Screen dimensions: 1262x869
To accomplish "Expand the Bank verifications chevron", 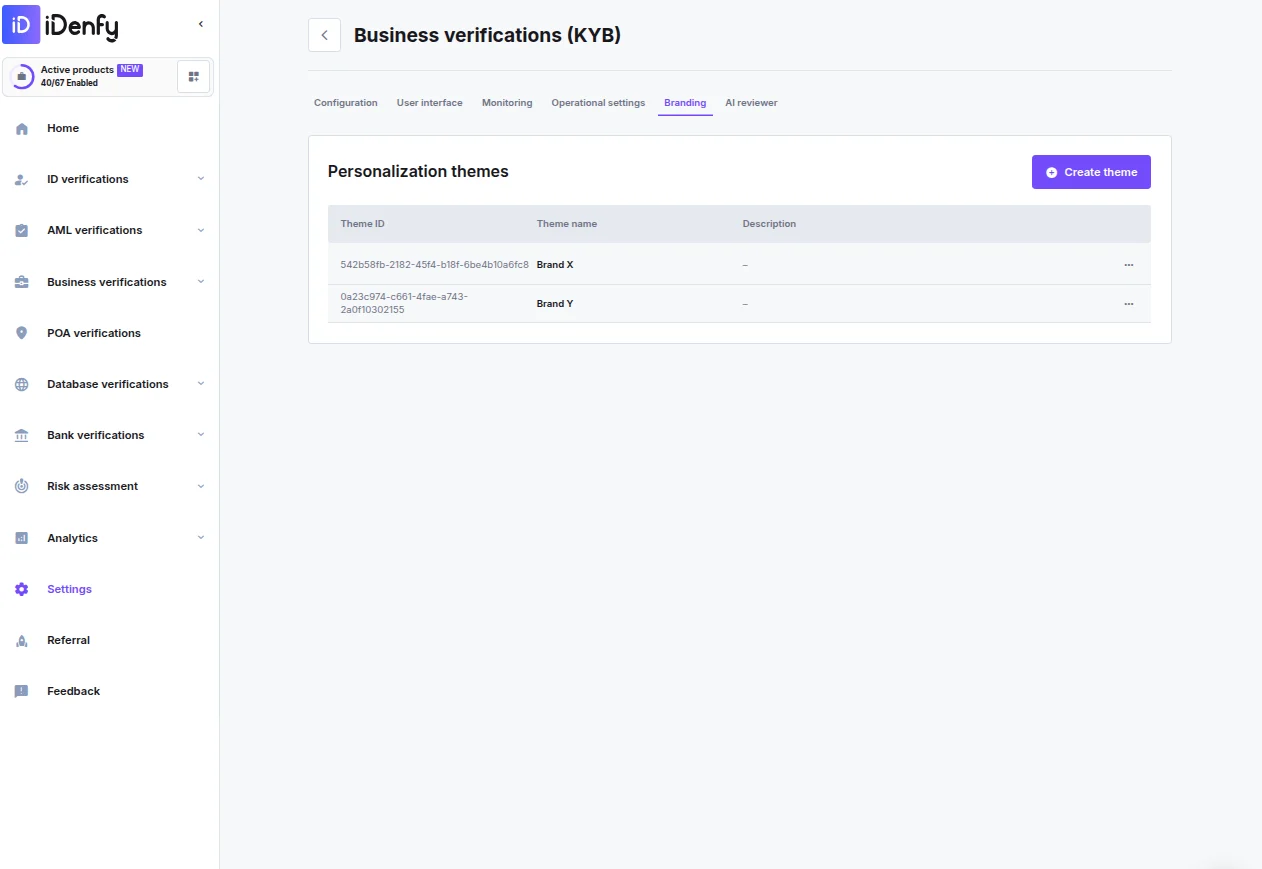I will click(x=201, y=434).
